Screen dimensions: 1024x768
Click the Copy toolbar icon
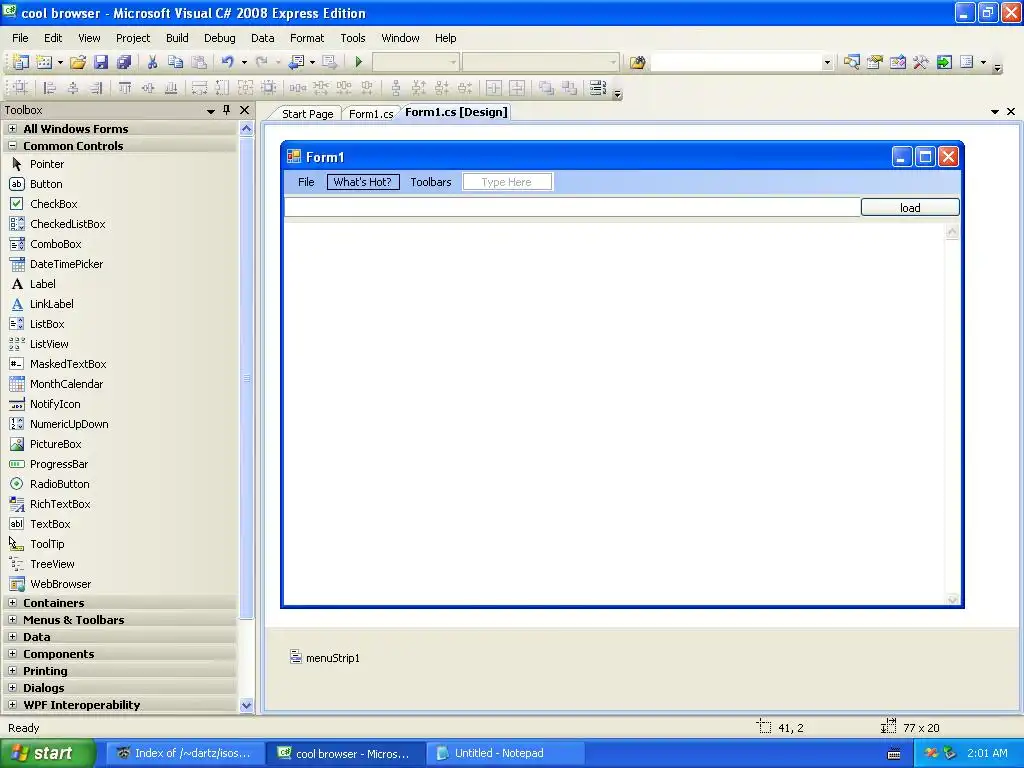[x=175, y=62]
